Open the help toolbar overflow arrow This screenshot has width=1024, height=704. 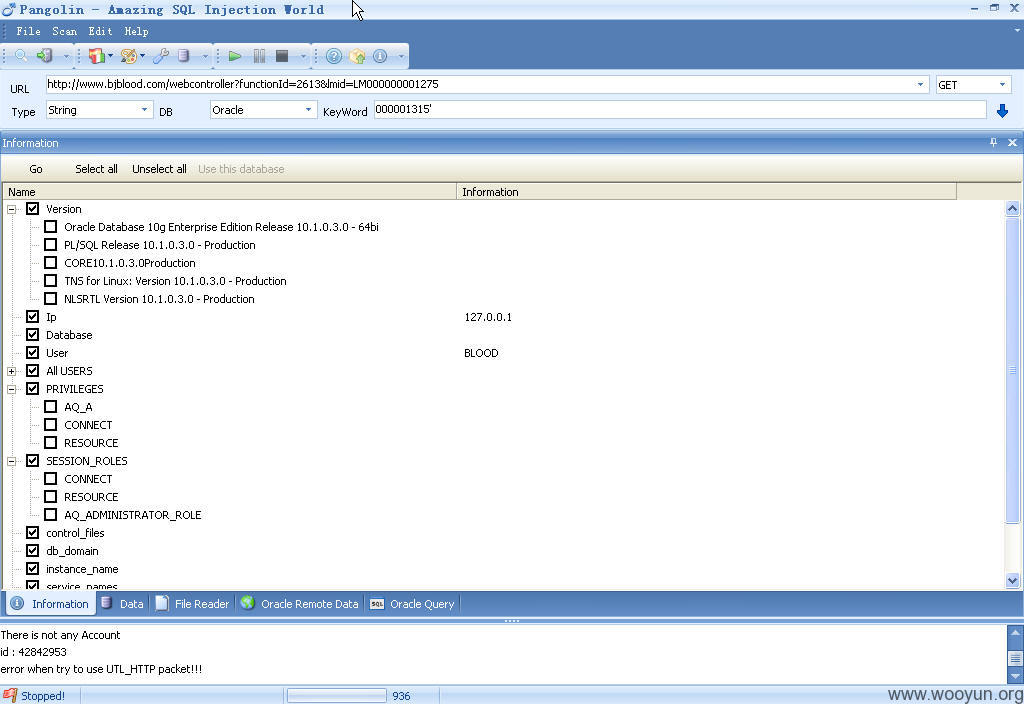[401, 57]
